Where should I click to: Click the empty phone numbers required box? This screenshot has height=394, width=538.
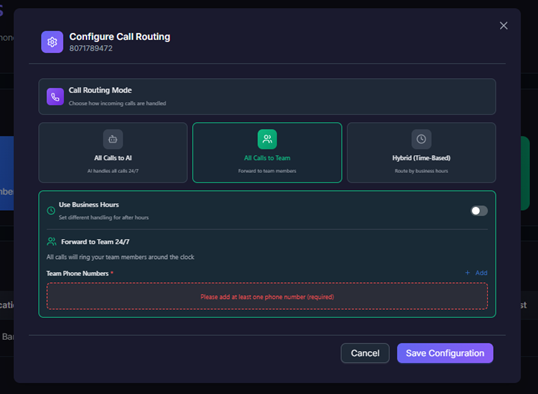[267, 297]
